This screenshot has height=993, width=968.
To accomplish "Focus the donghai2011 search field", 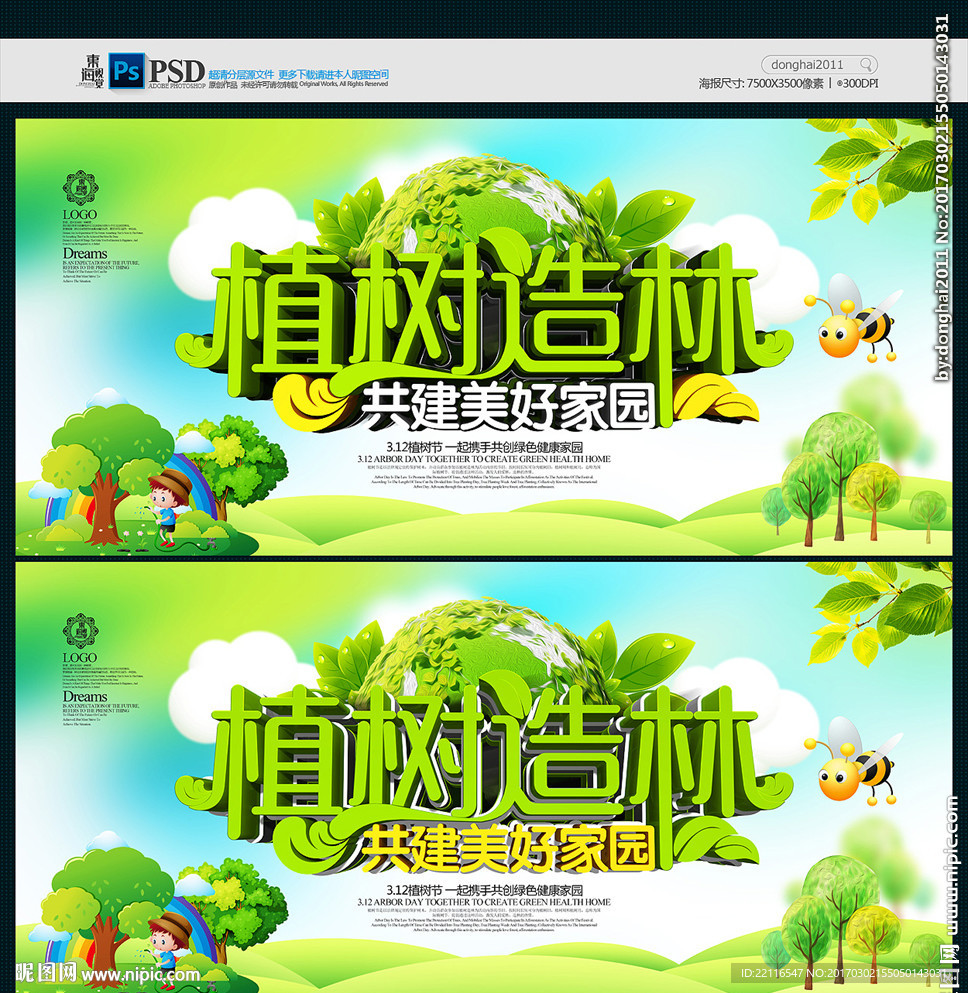I will pos(819,65).
